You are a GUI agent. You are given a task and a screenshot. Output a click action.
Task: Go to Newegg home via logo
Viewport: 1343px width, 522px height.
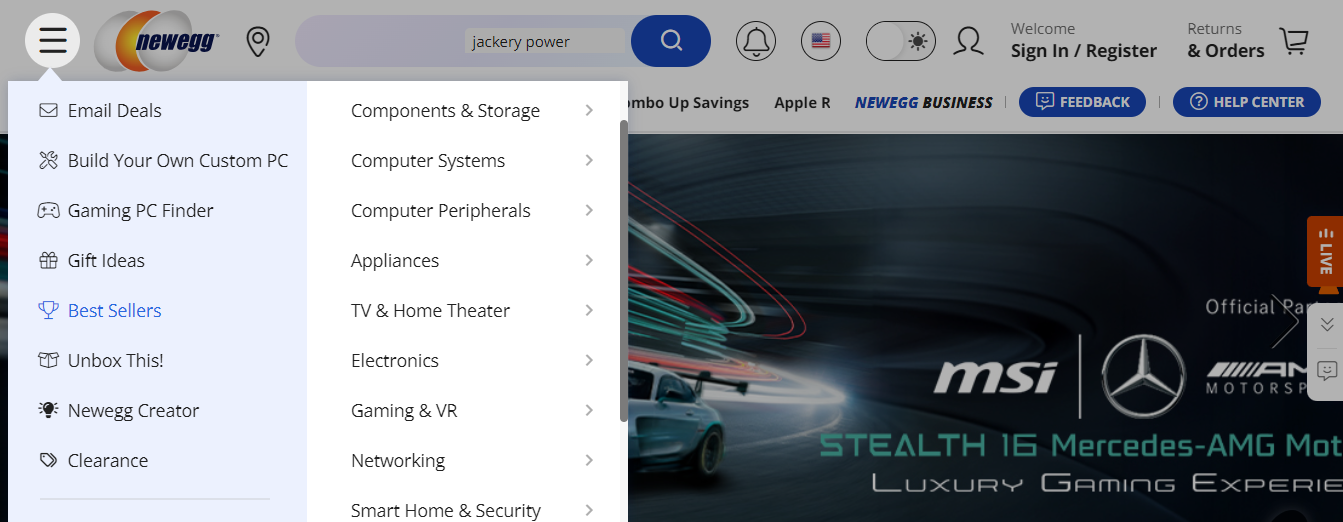click(x=157, y=41)
